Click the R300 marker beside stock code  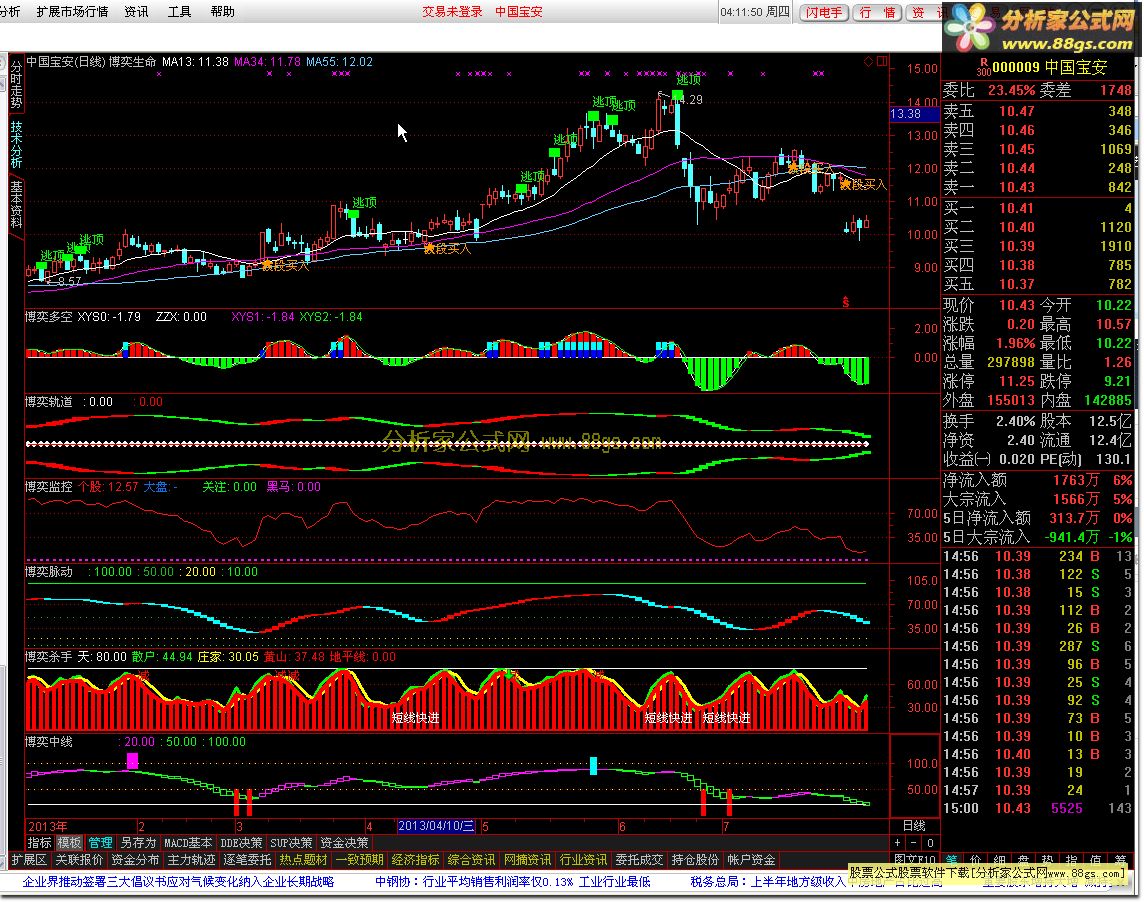(x=983, y=67)
